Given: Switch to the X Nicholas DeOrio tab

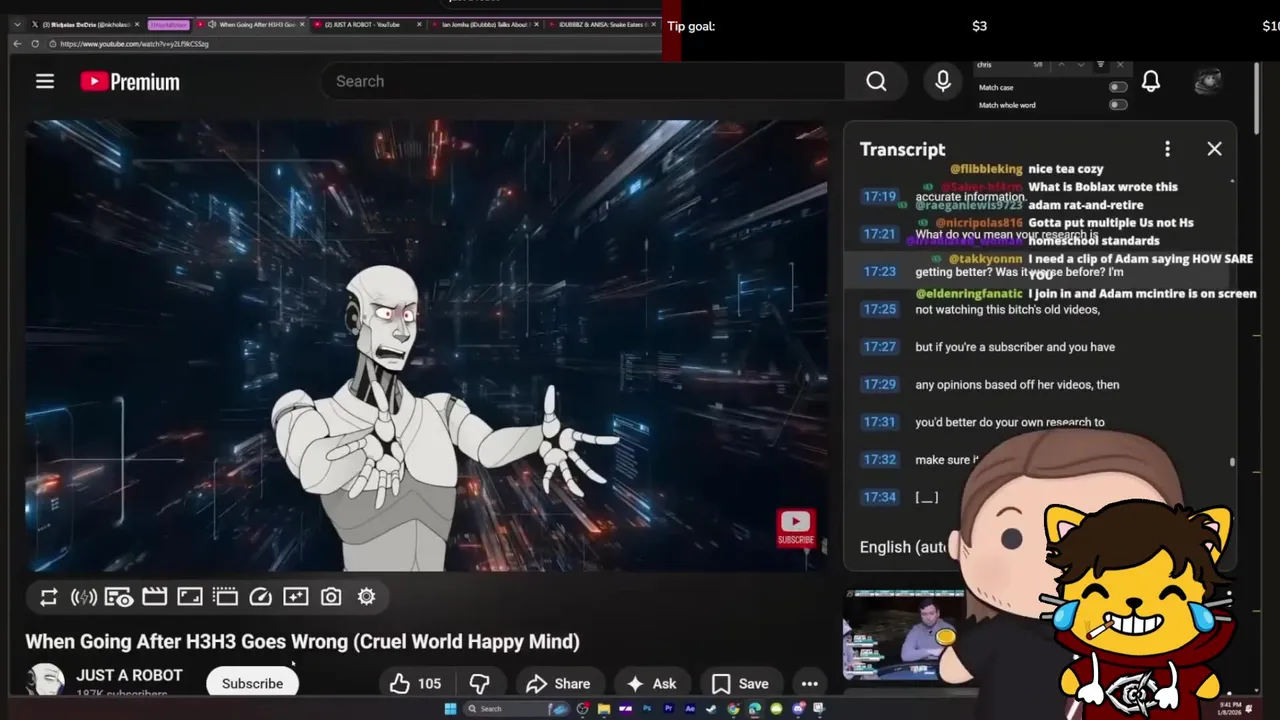Looking at the screenshot, I should tap(87, 24).
